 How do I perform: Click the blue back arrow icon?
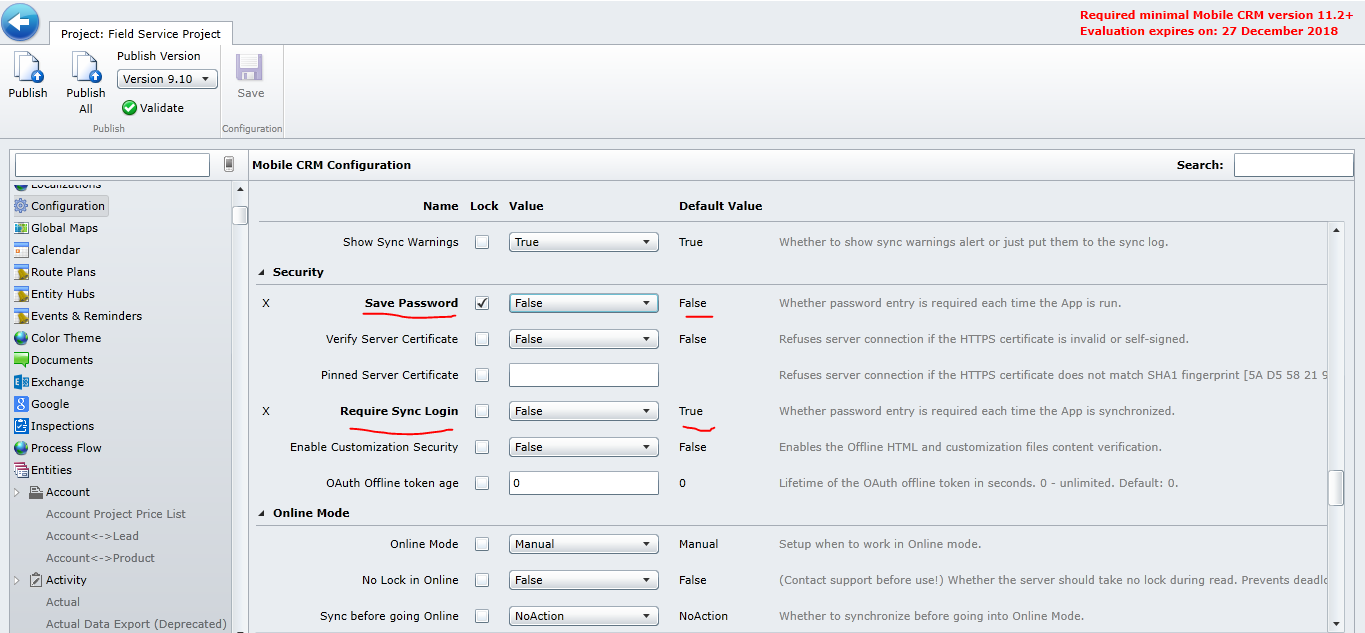point(21,22)
